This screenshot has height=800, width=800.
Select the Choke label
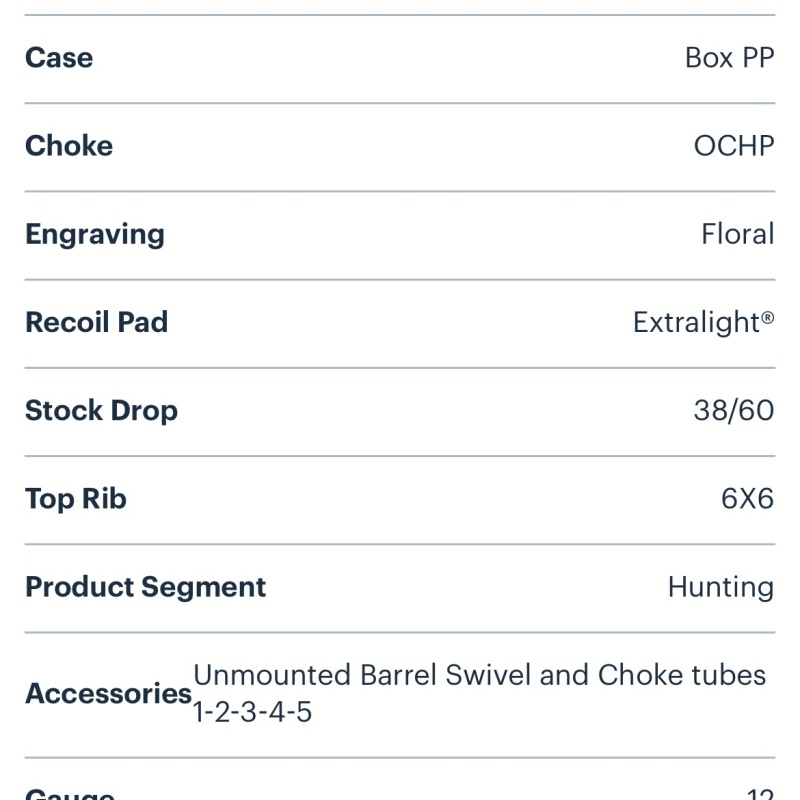click(x=69, y=146)
